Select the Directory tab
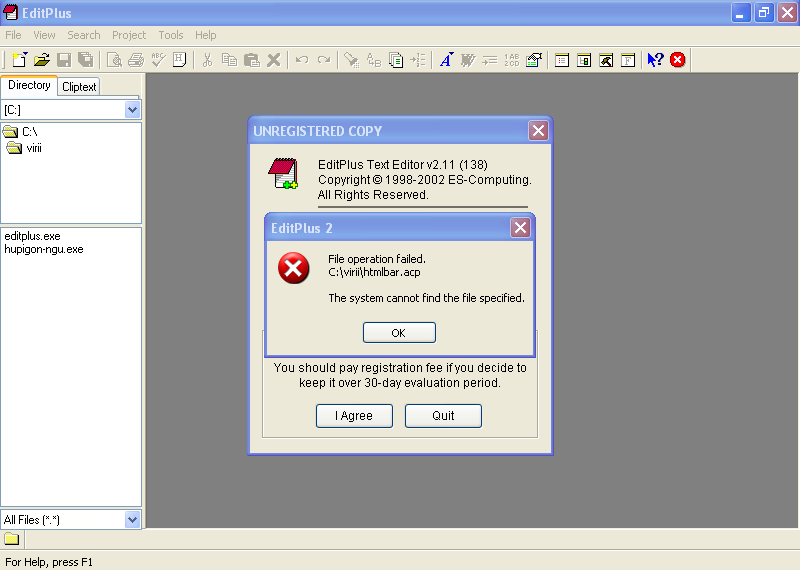The image size is (800, 570). coord(29,85)
